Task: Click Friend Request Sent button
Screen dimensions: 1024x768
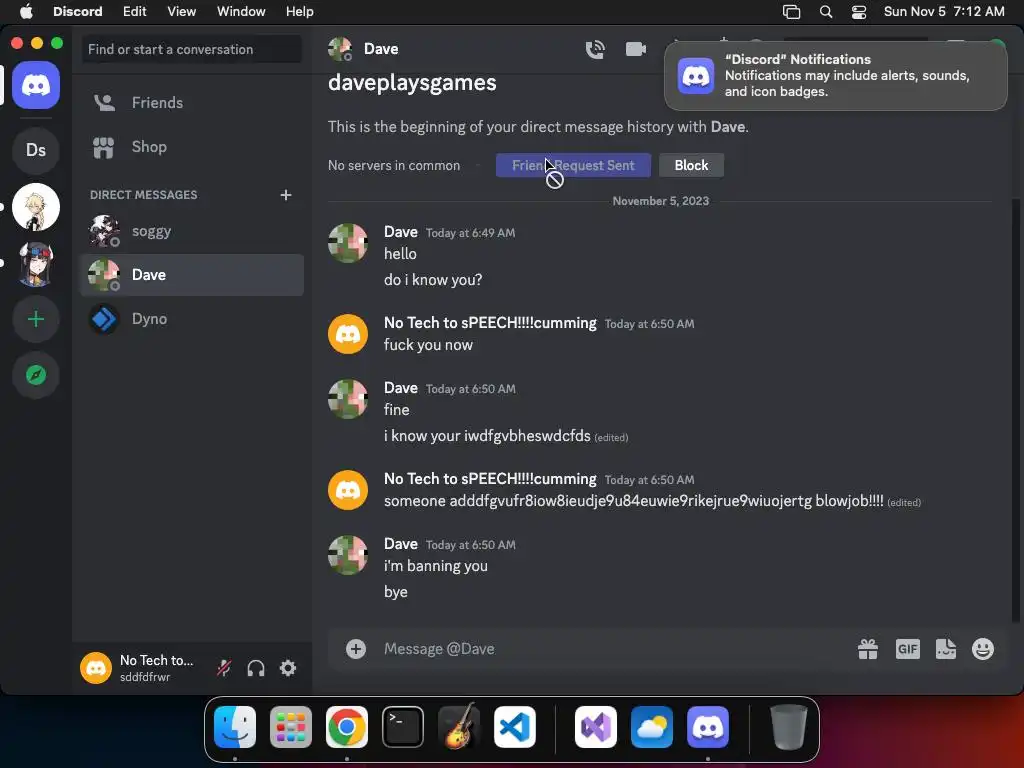Action: point(573,165)
